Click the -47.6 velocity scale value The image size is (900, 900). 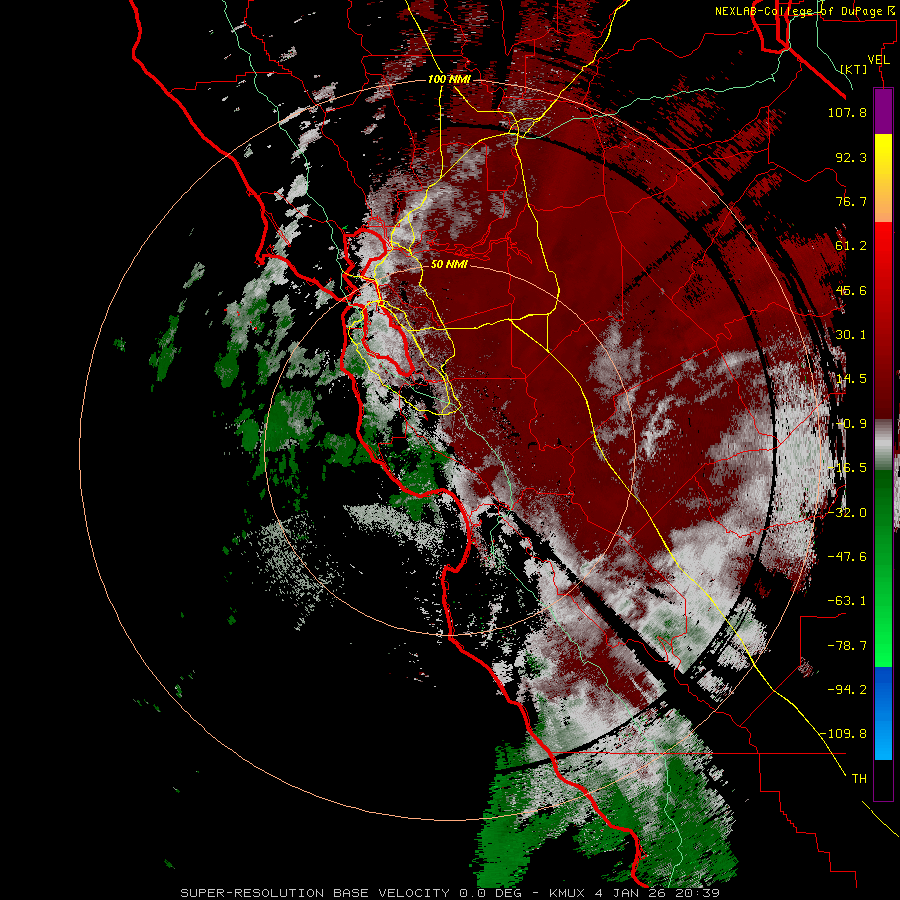pyautogui.click(x=847, y=557)
